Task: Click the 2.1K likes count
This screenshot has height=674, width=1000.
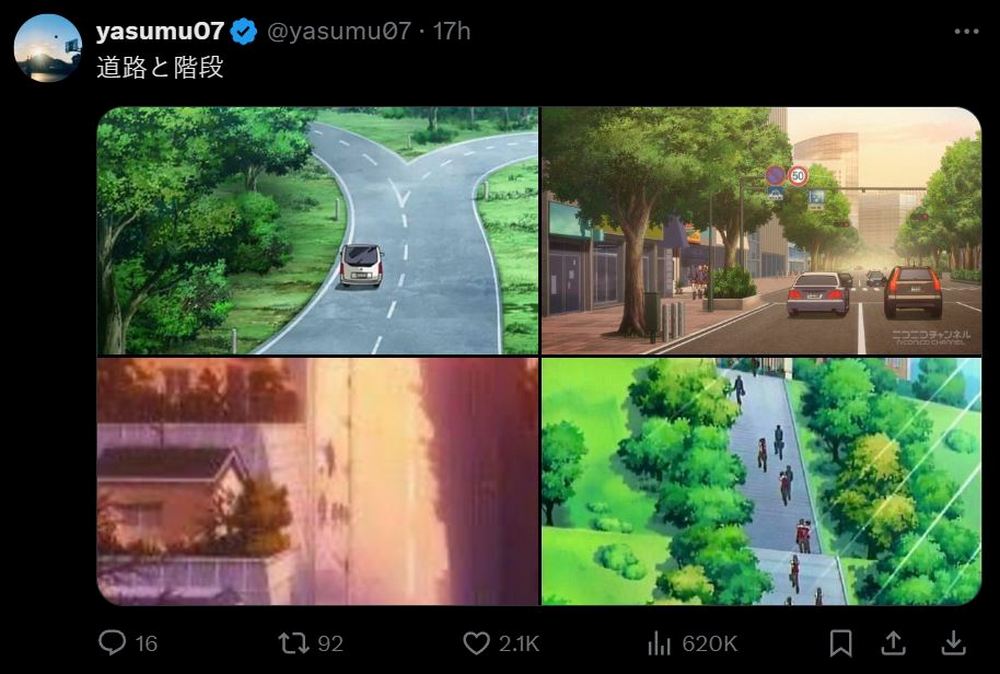Action: coord(519,644)
